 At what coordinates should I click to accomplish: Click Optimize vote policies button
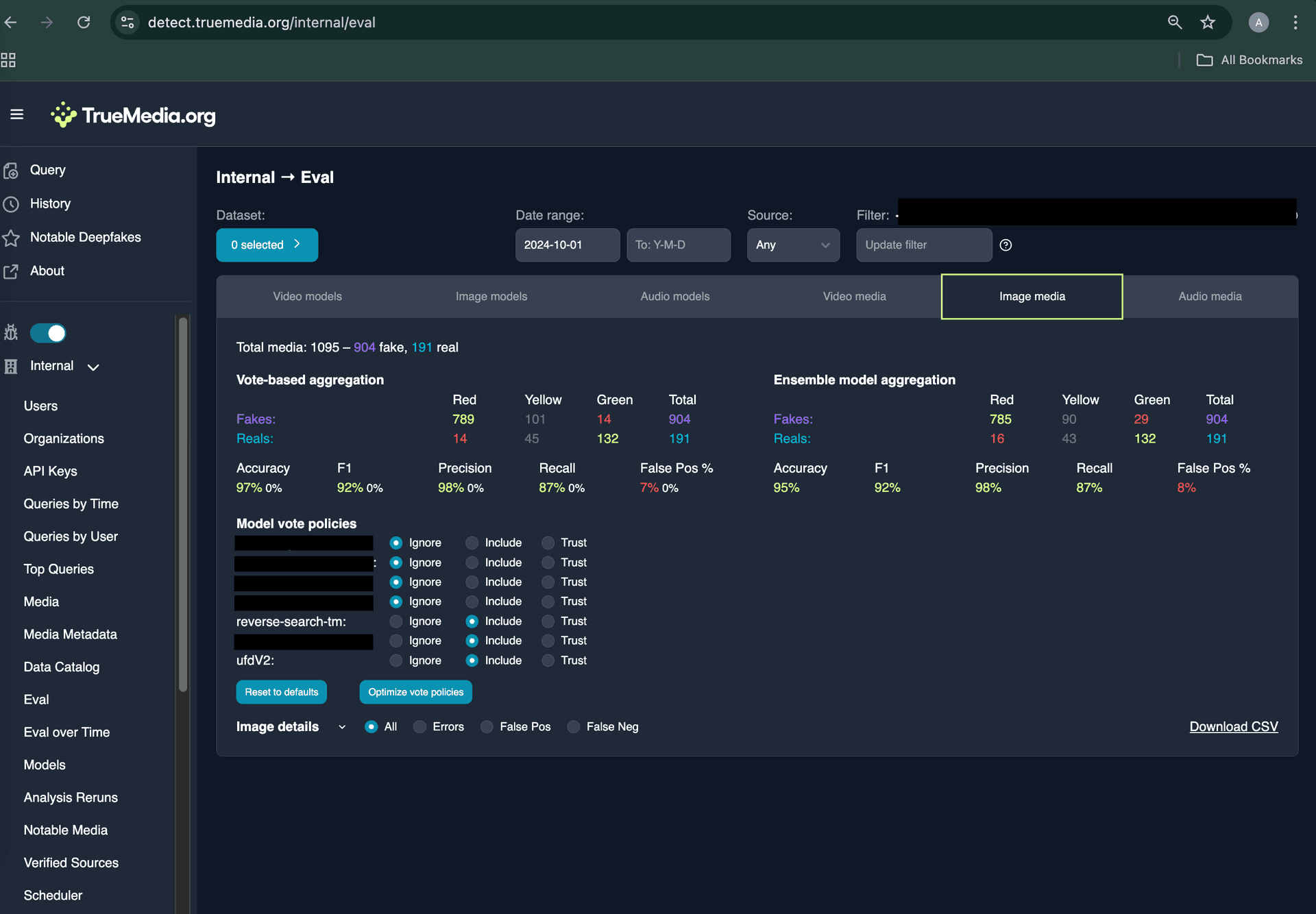point(415,692)
